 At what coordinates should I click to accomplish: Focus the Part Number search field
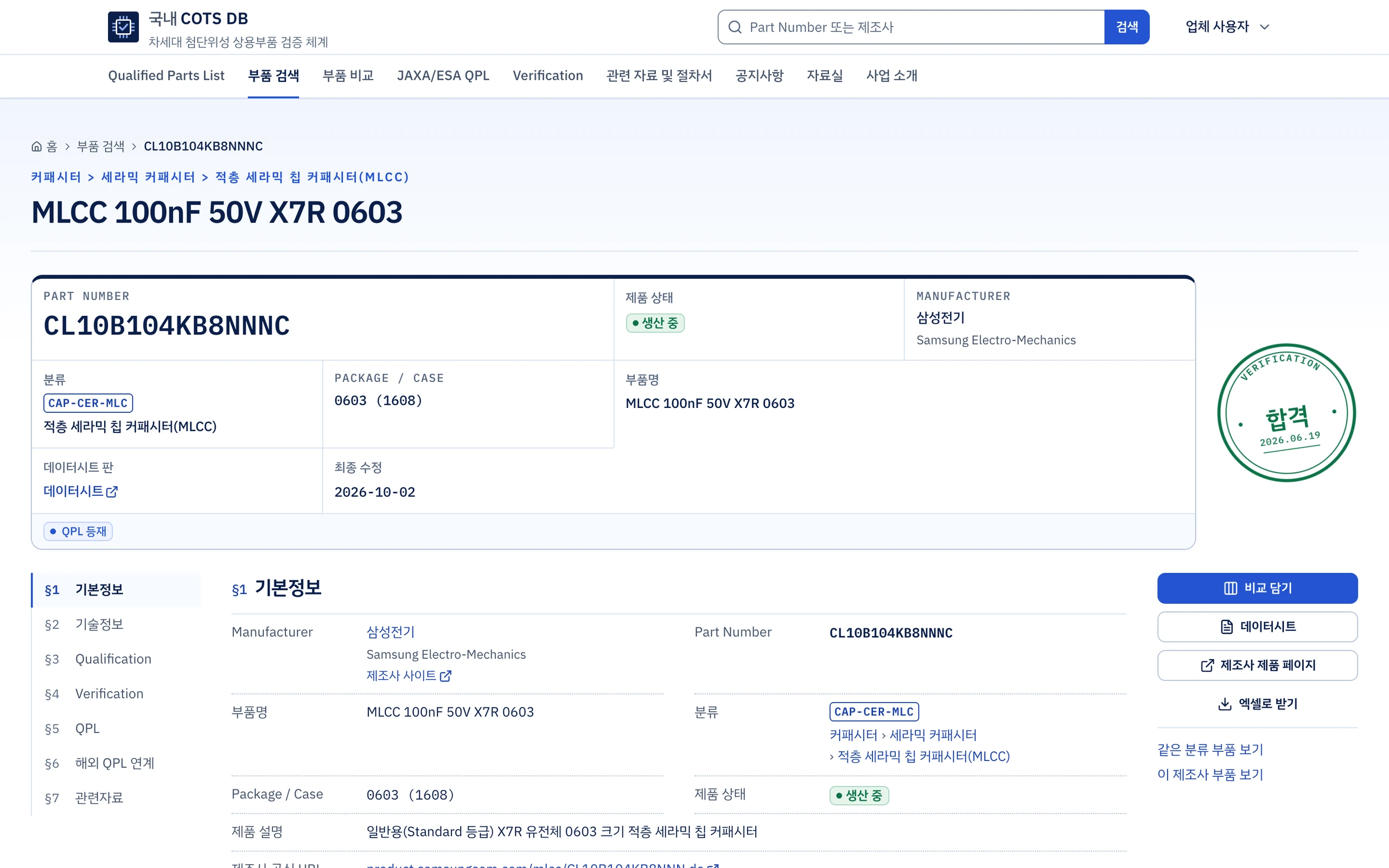tap(911, 27)
